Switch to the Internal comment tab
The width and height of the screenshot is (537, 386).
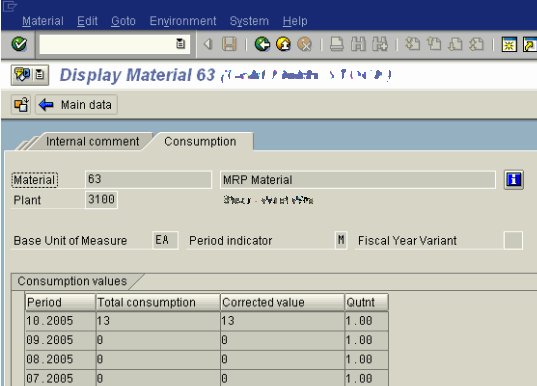pyautogui.click(x=92, y=141)
